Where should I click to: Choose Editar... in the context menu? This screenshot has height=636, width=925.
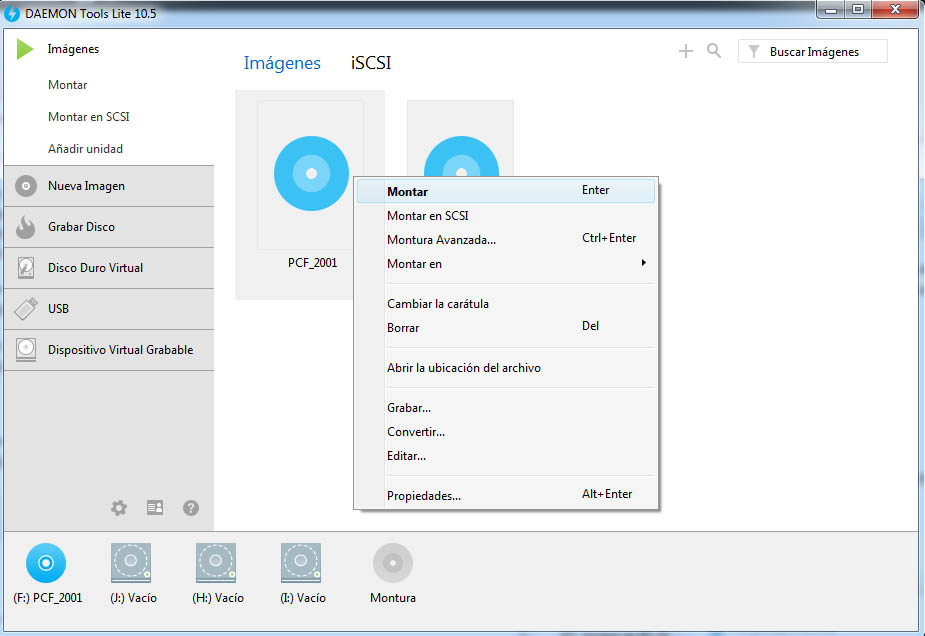click(506, 455)
